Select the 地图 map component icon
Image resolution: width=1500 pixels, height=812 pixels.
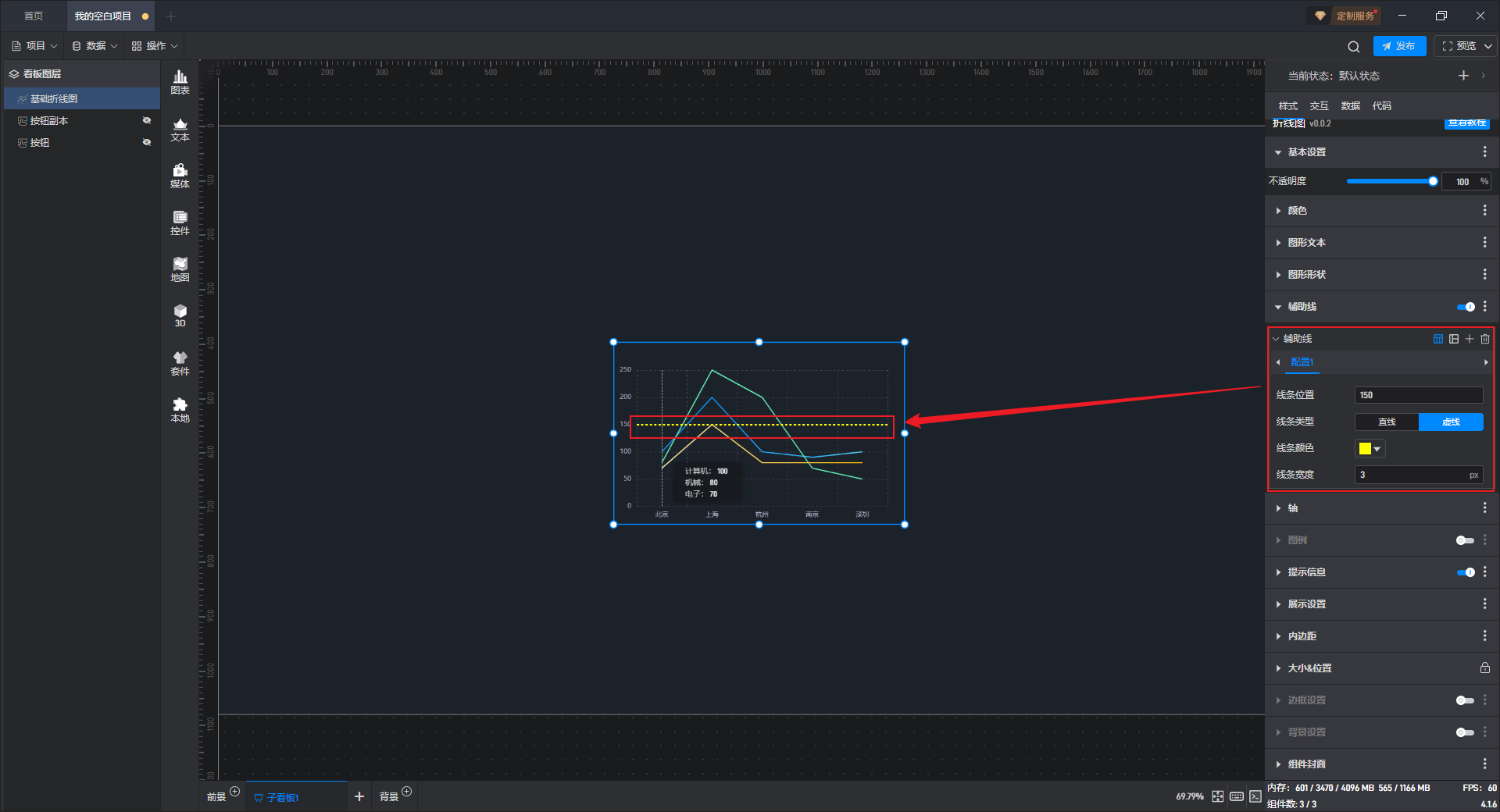point(180,269)
